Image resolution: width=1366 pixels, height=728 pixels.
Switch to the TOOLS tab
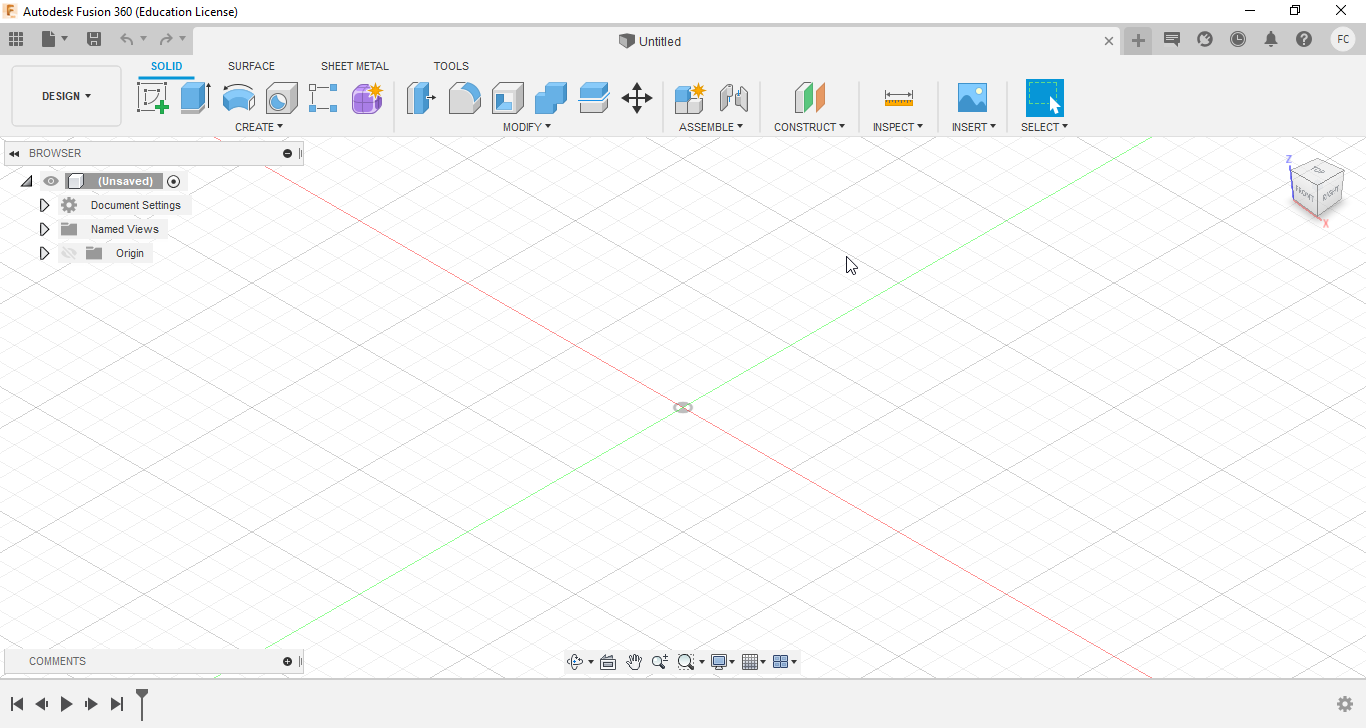(x=451, y=66)
